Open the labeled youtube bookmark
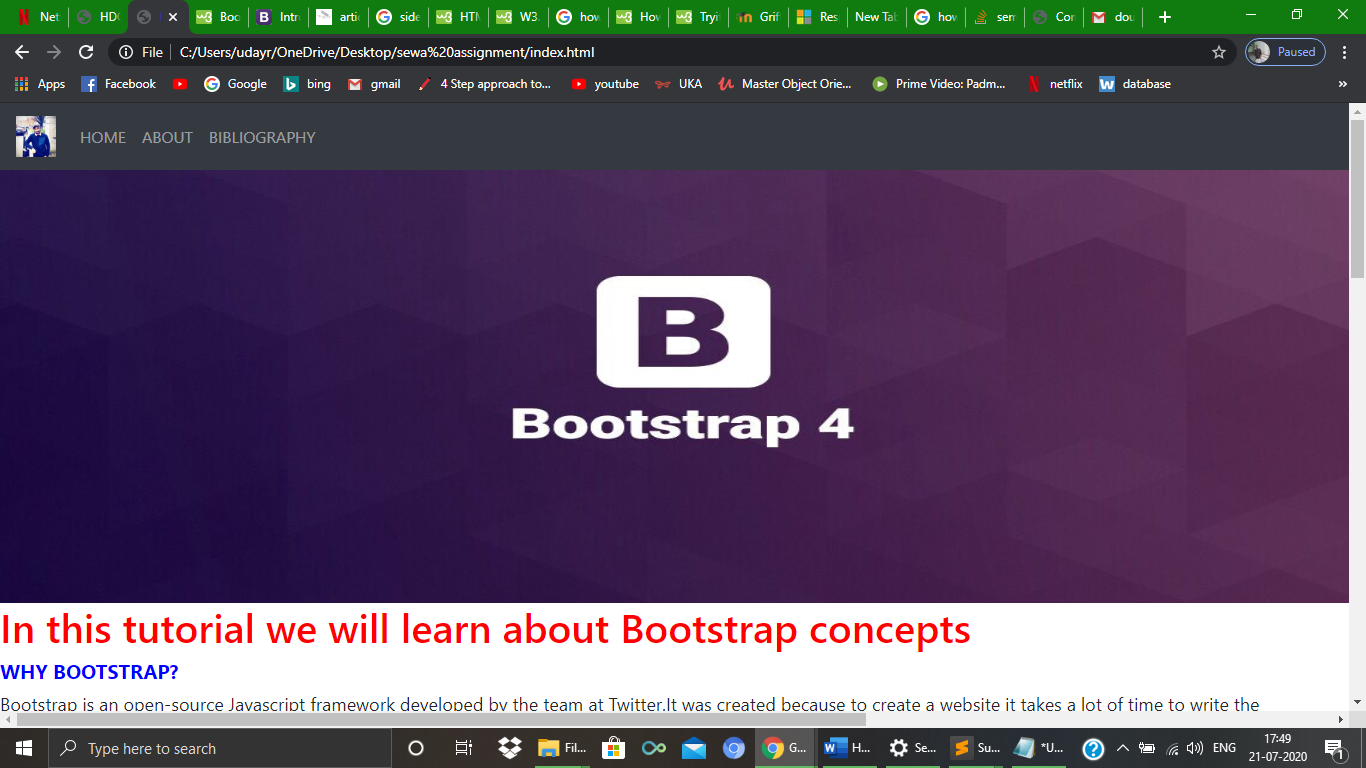This screenshot has height=768, width=1366. [x=605, y=84]
